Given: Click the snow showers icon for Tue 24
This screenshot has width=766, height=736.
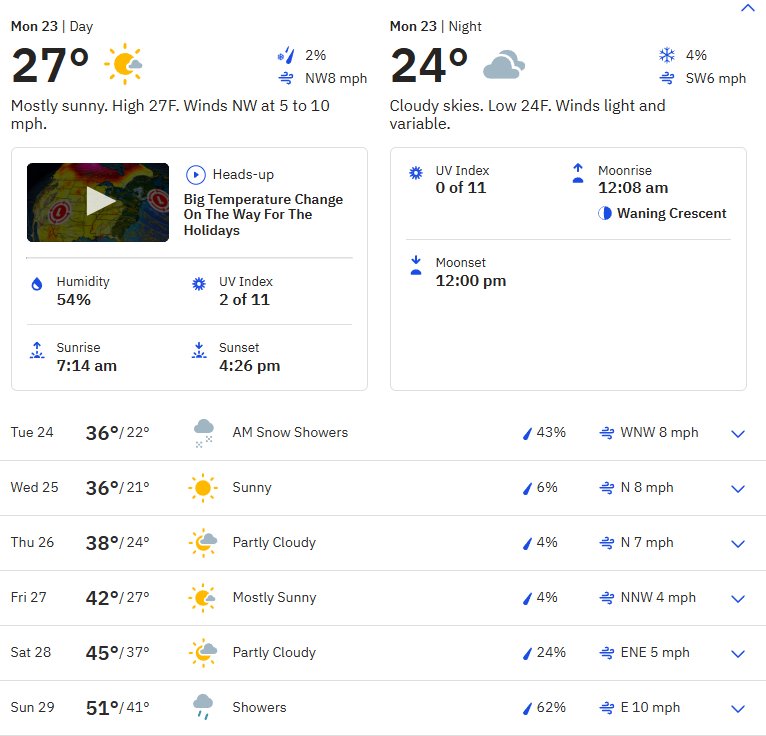Looking at the screenshot, I should pos(203,433).
